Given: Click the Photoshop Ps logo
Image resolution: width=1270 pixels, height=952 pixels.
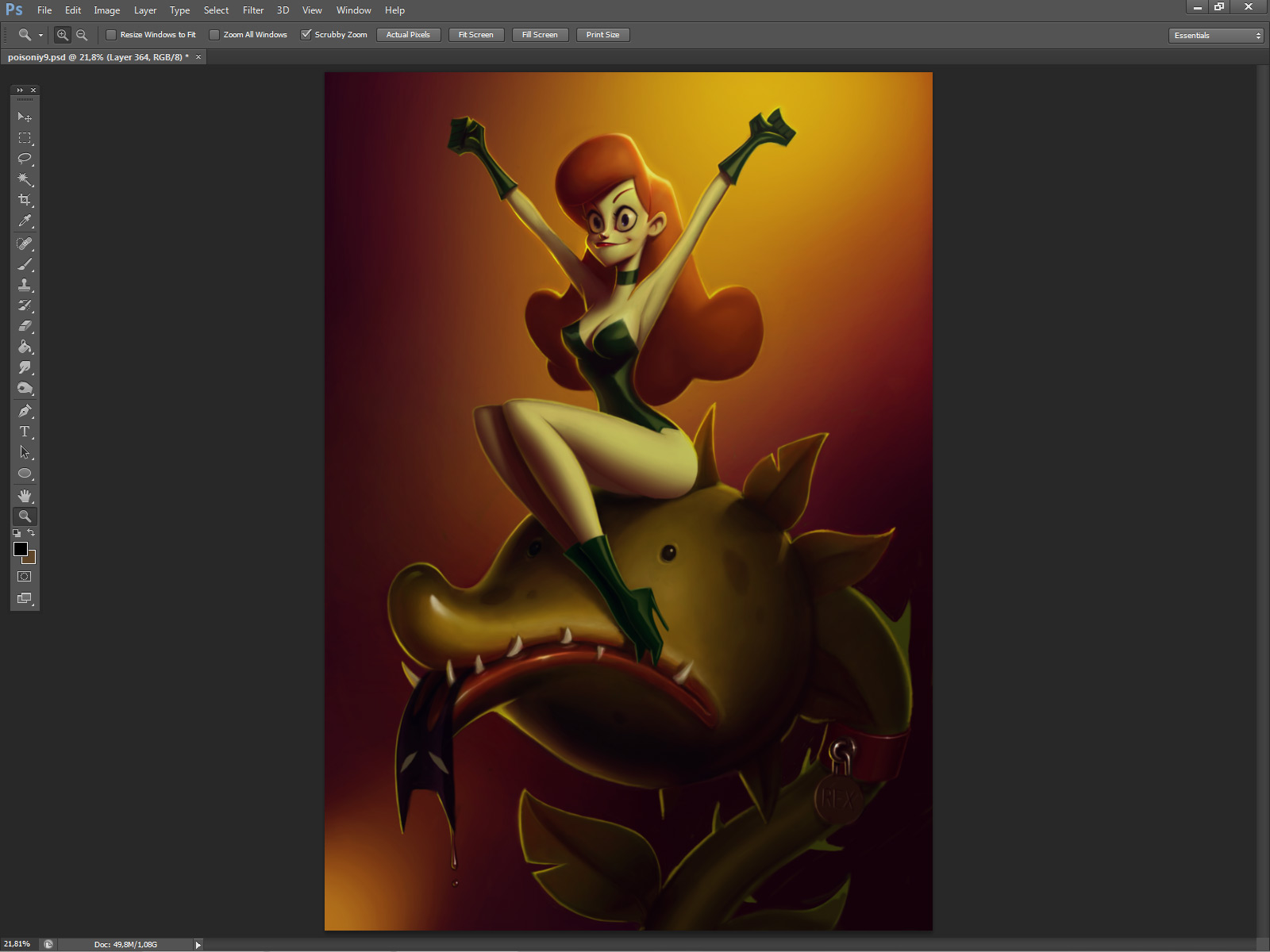Looking at the screenshot, I should pos(14,10).
